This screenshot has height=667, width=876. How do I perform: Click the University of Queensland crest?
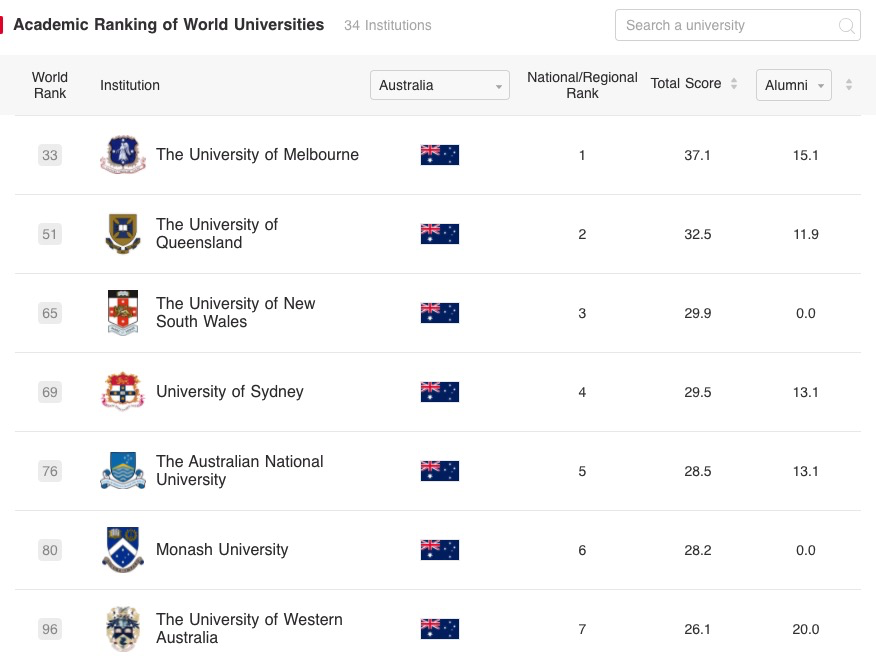click(x=123, y=234)
